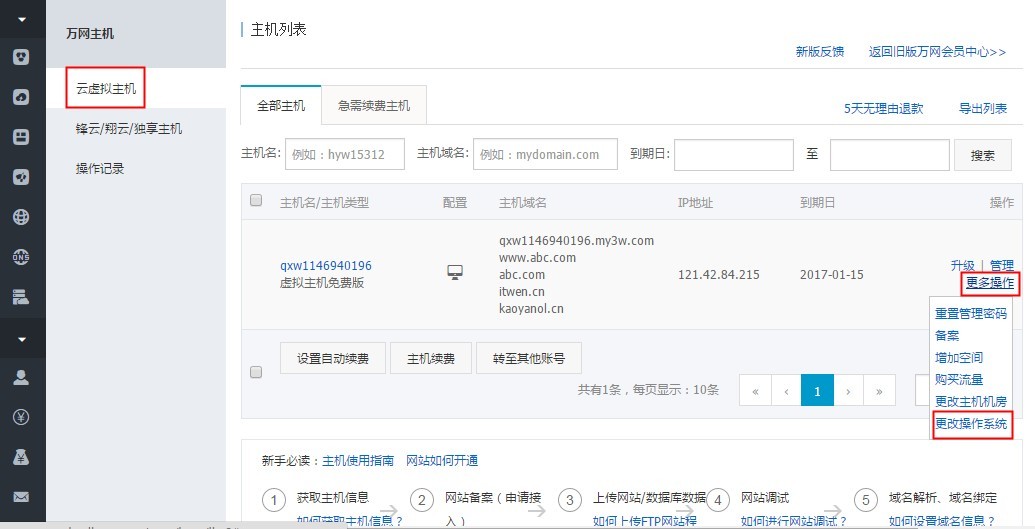Toggle the select-all checkbox in the table header

pyautogui.click(x=256, y=201)
